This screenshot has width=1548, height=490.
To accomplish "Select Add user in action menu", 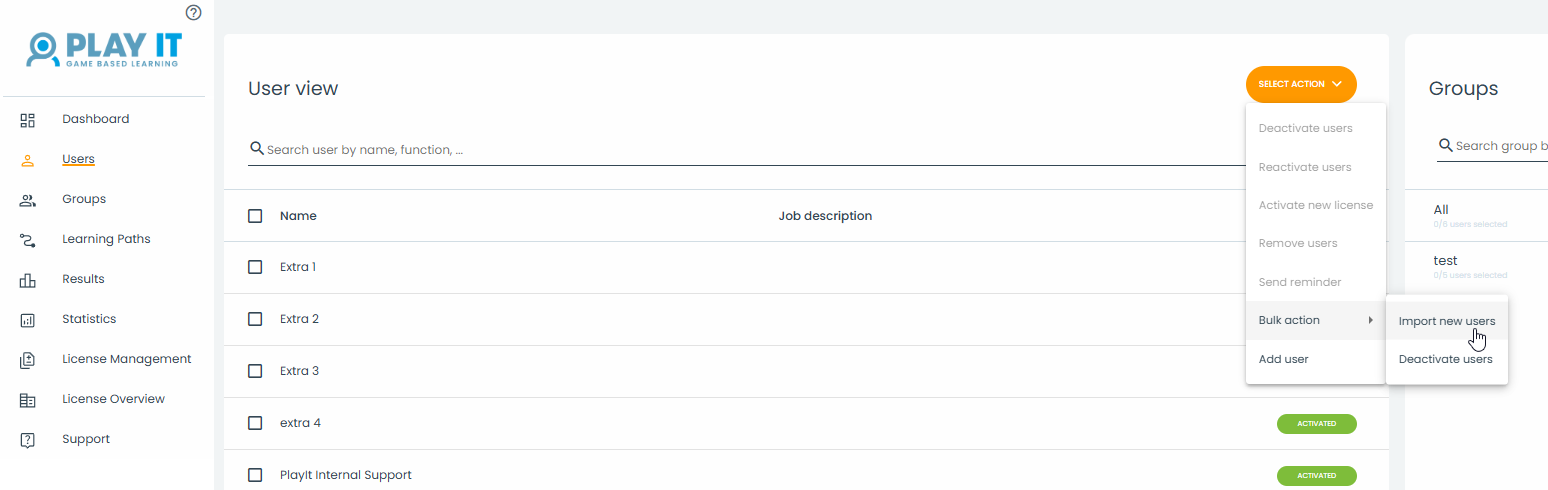I will click(1283, 359).
